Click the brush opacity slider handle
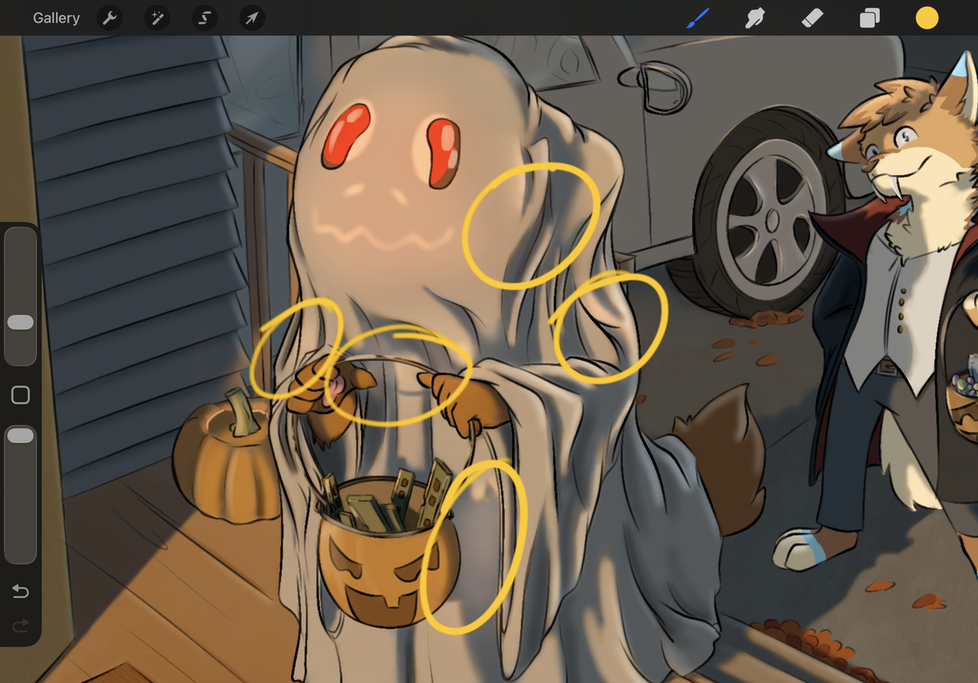This screenshot has width=978, height=683. pyautogui.click(x=20, y=437)
